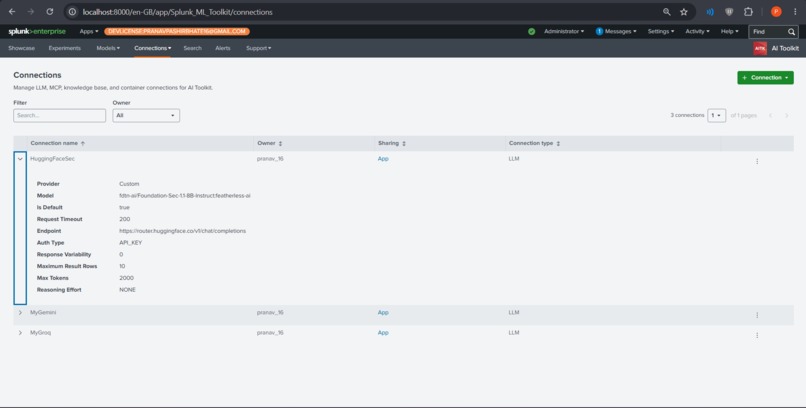The width and height of the screenshot is (806, 408).
Task: Open the Settings dropdown
Action: (661, 31)
